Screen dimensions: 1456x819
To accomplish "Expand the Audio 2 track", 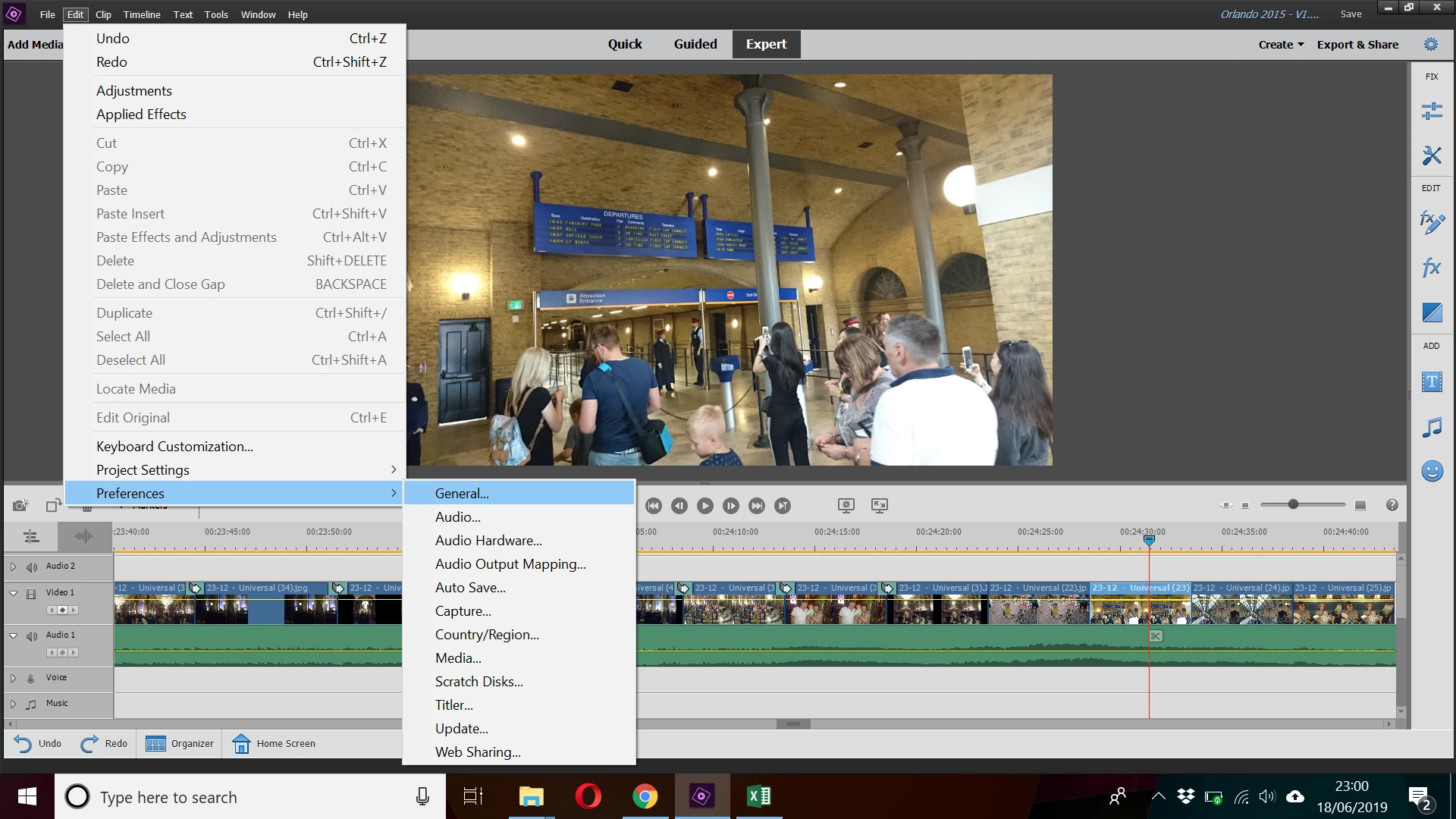I will [13, 566].
